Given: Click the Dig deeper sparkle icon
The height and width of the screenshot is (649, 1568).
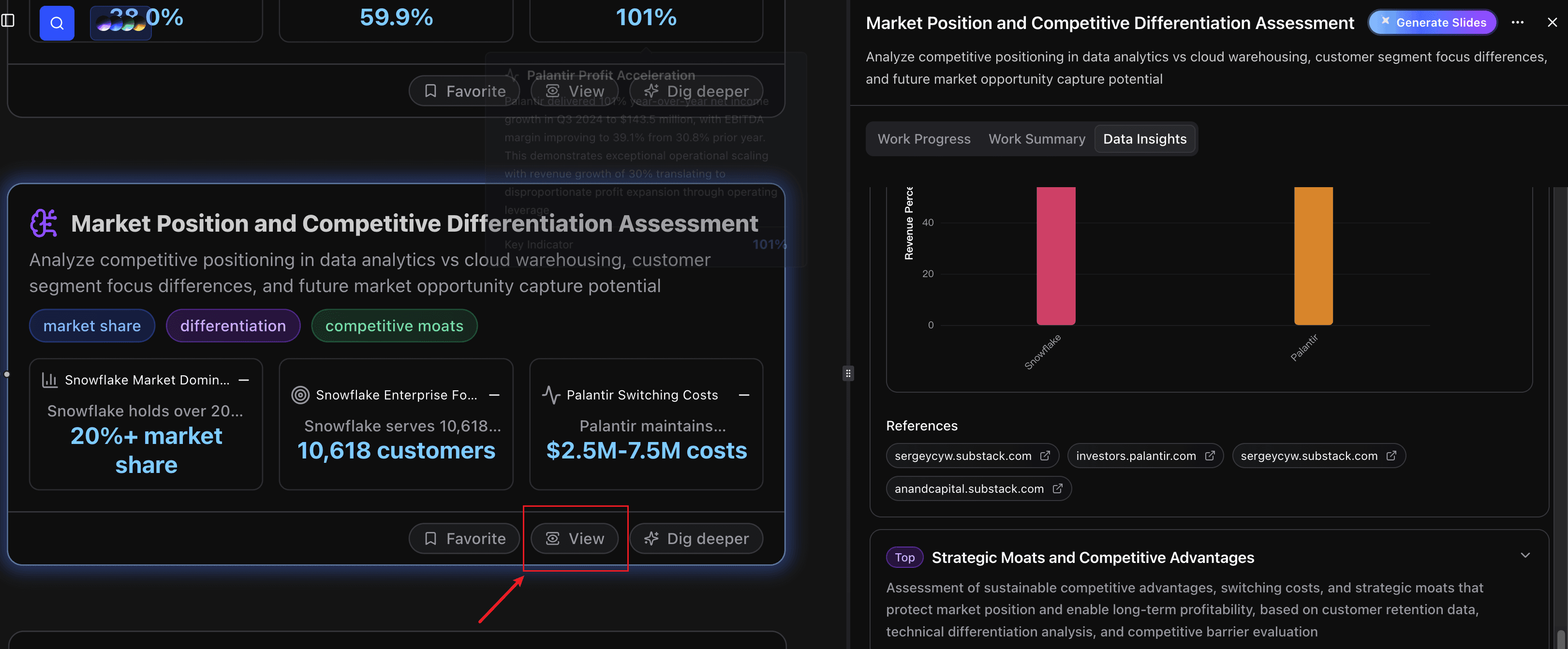Looking at the screenshot, I should [651, 538].
